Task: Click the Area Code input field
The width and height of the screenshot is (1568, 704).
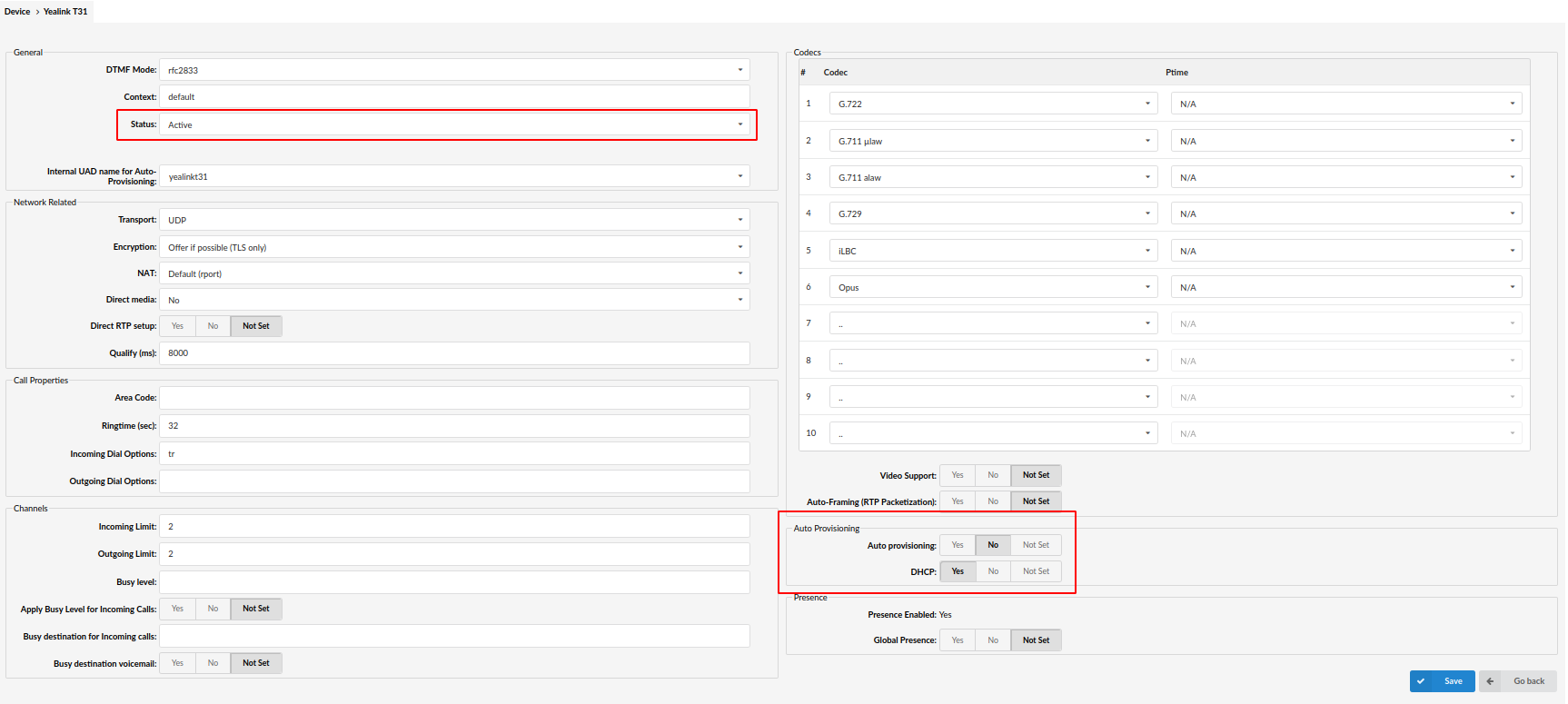Action: (x=454, y=398)
